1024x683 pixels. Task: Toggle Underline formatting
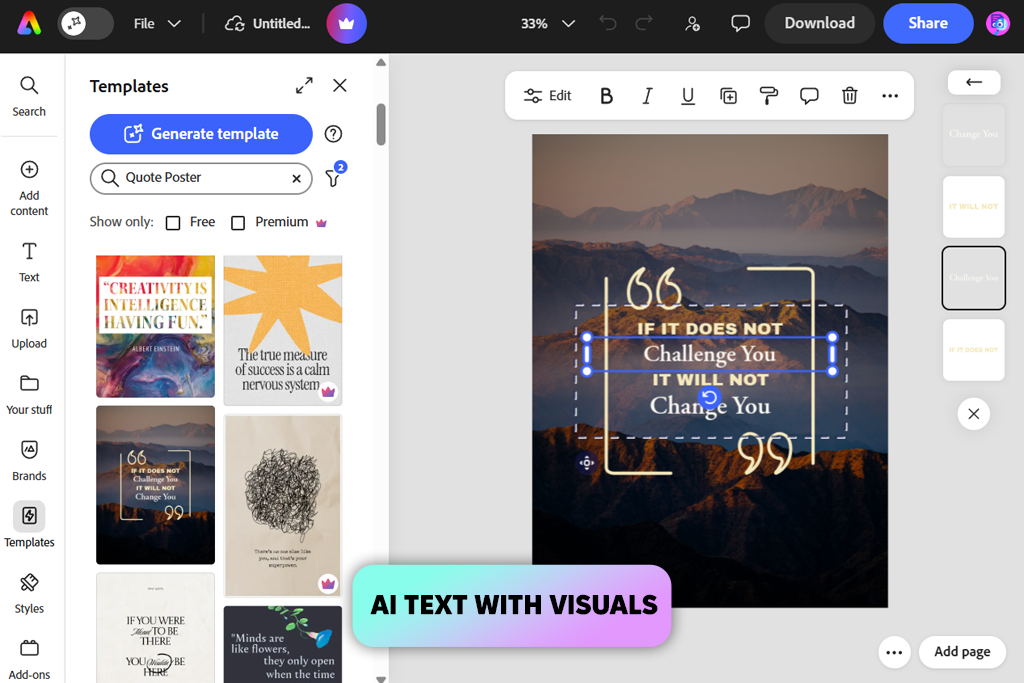pyautogui.click(x=688, y=96)
